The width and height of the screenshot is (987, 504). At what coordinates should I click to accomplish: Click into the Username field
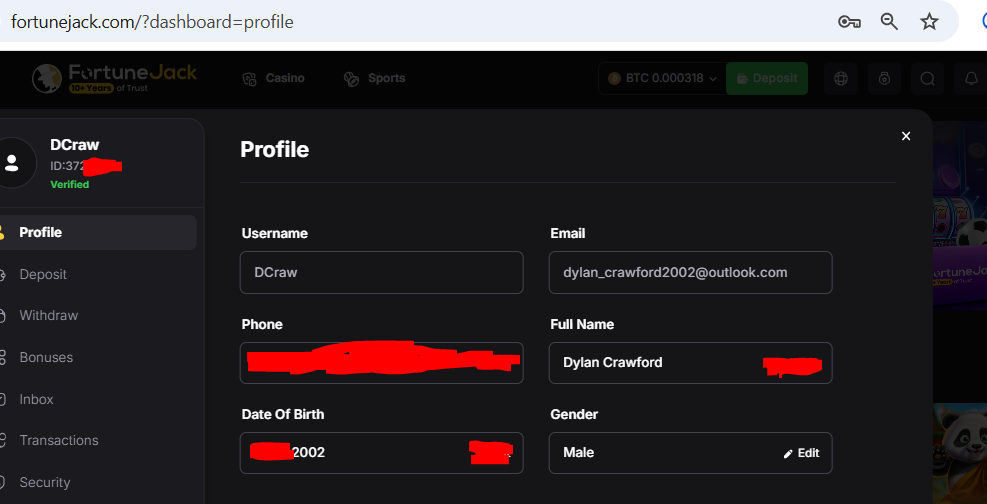click(381, 272)
